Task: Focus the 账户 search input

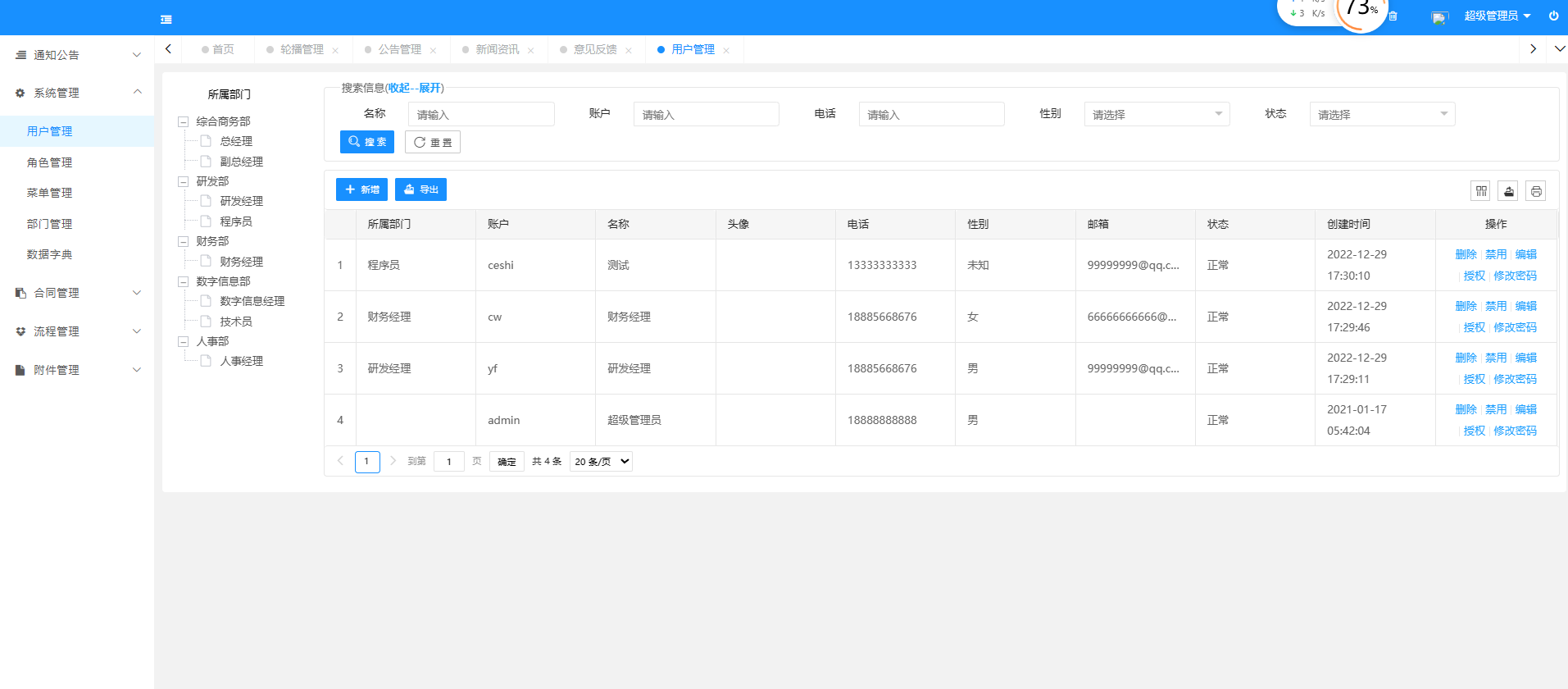Action: point(707,114)
